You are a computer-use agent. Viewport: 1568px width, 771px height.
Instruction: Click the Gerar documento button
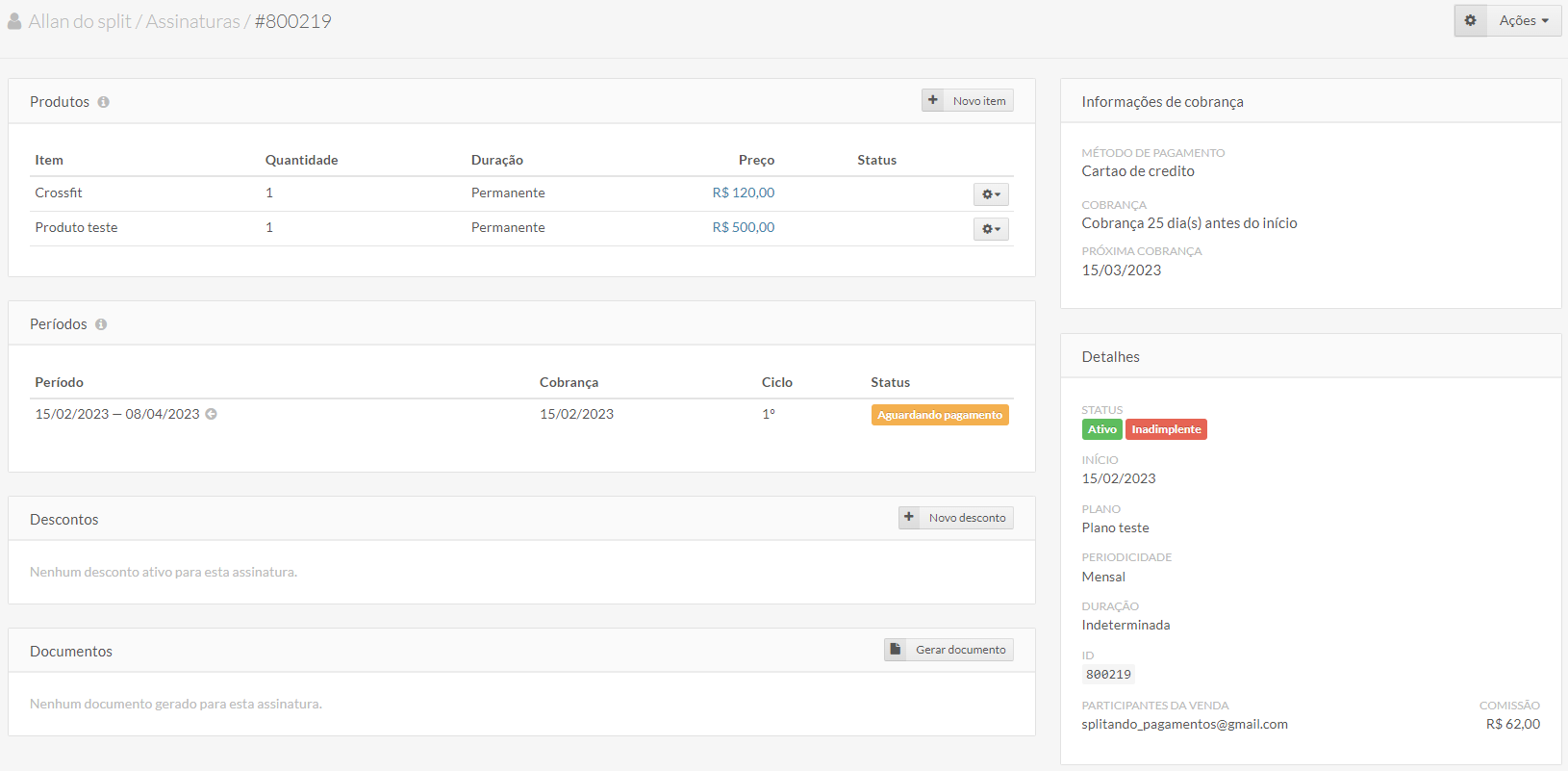[x=960, y=650]
